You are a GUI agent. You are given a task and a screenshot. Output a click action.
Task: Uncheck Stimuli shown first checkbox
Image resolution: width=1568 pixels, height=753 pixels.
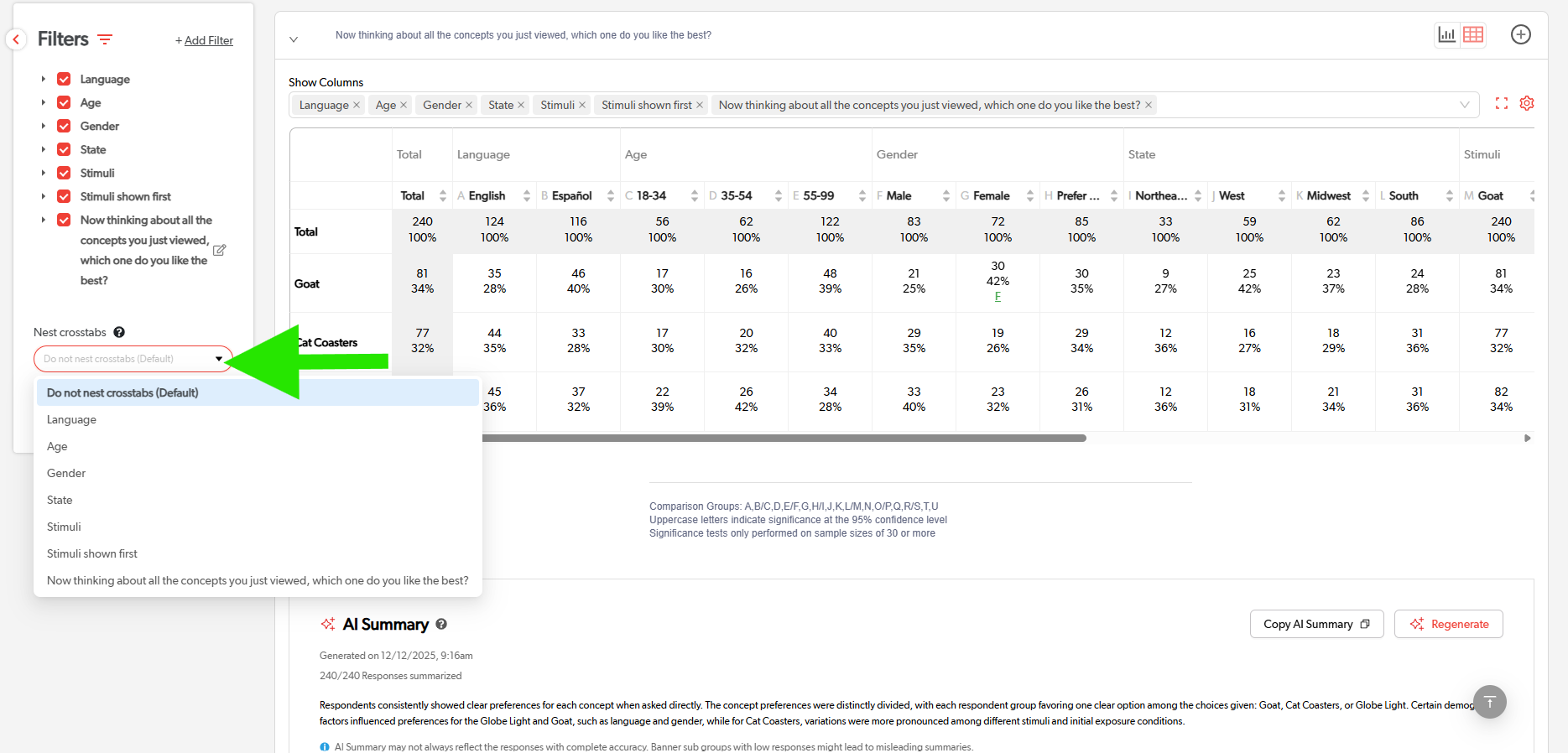(x=64, y=196)
